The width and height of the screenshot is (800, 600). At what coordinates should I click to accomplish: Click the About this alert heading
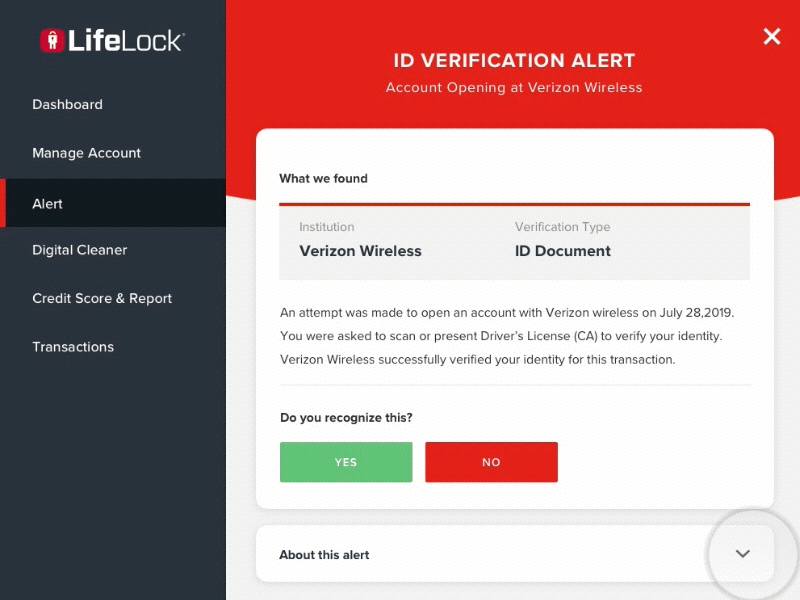[x=324, y=555]
